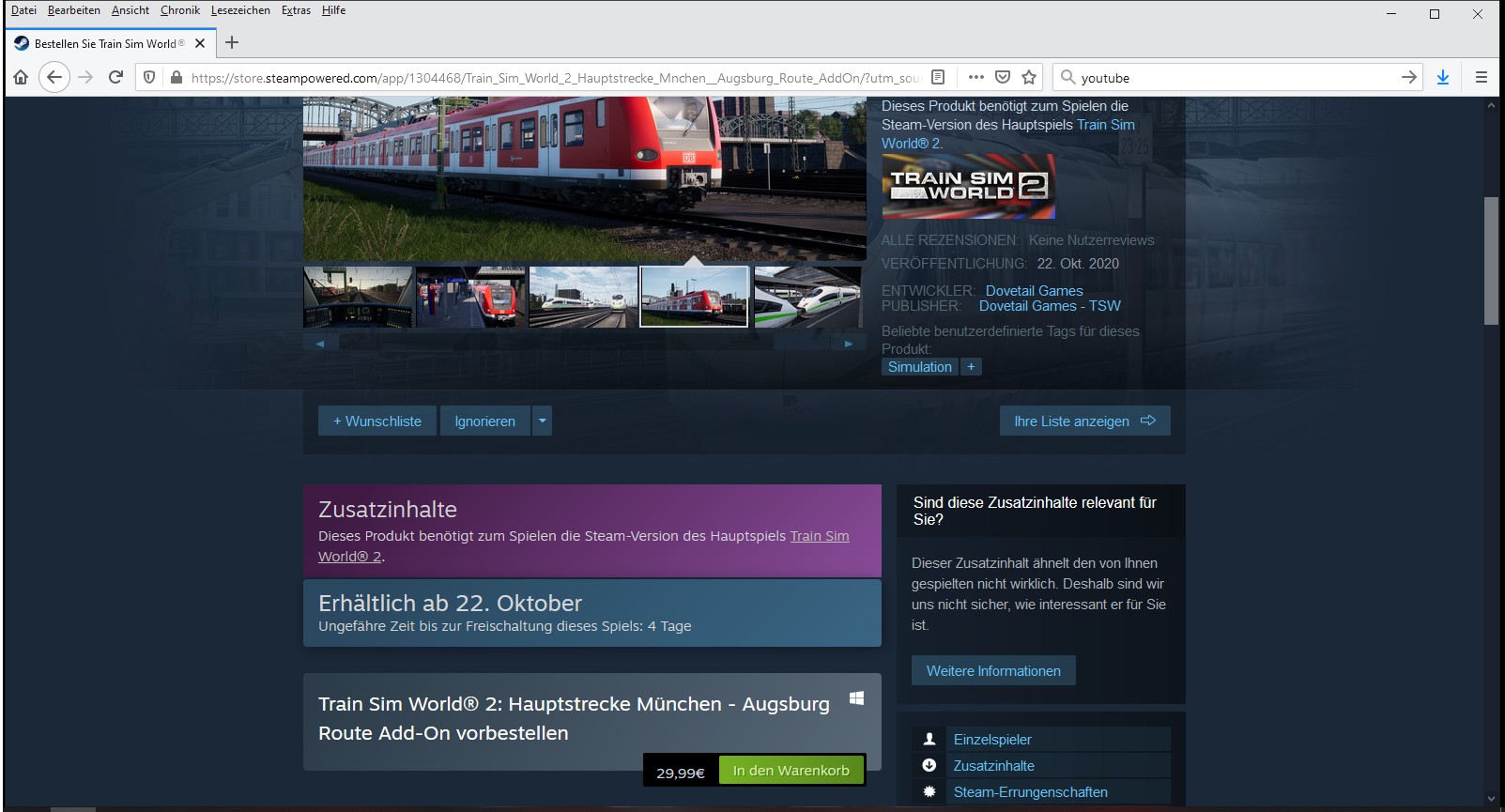
Task: Open the Steam-Errungenschaften link
Action: click(x=1030, y=791)
